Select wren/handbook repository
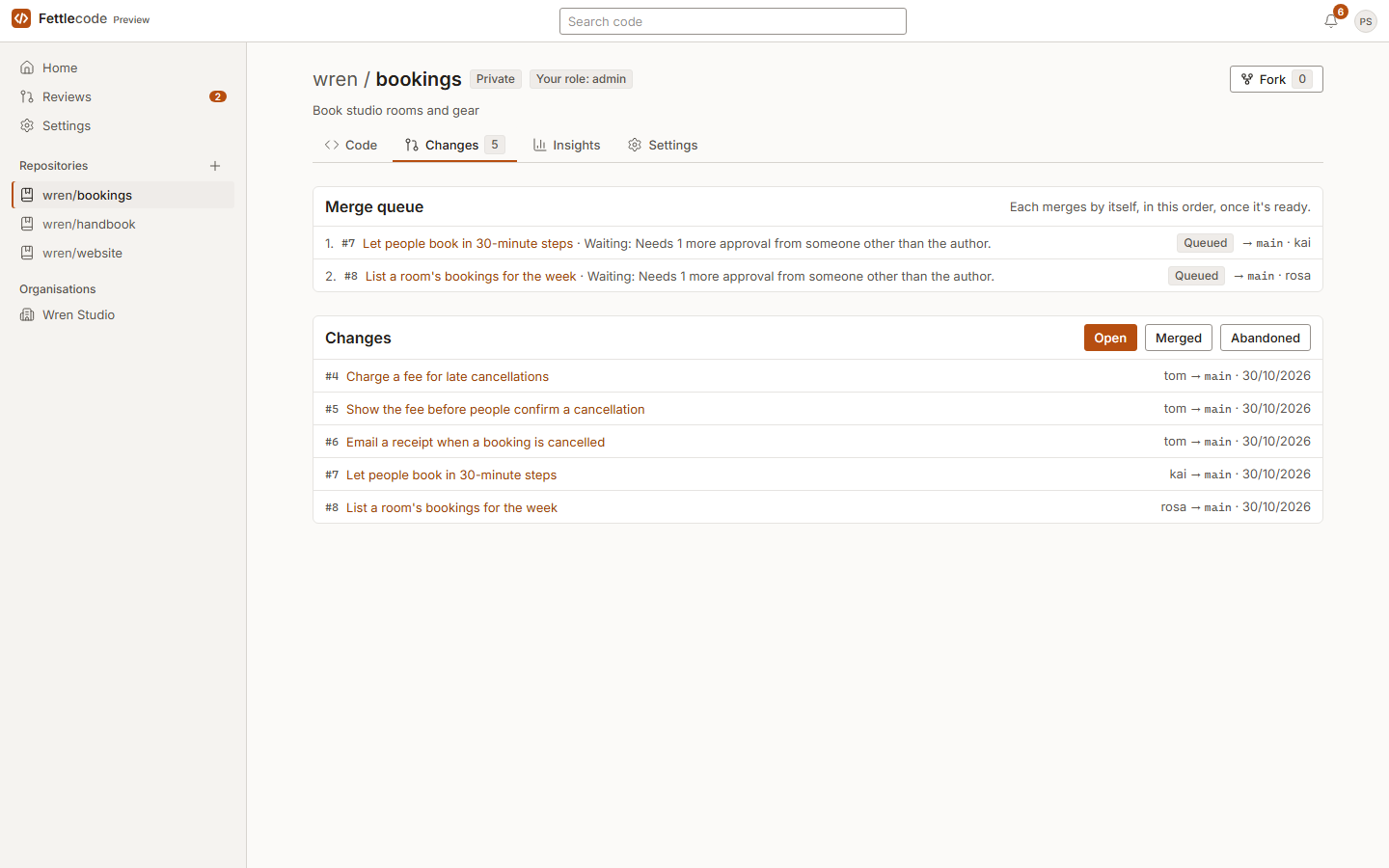Viewport: 1389px width, 868px height. 123,224
